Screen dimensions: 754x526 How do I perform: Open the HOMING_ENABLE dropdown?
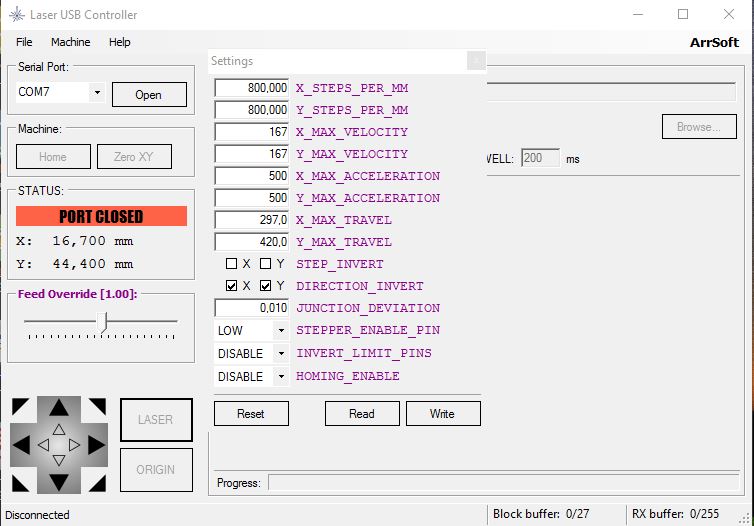pyautogui.click(x=281, y=376)
